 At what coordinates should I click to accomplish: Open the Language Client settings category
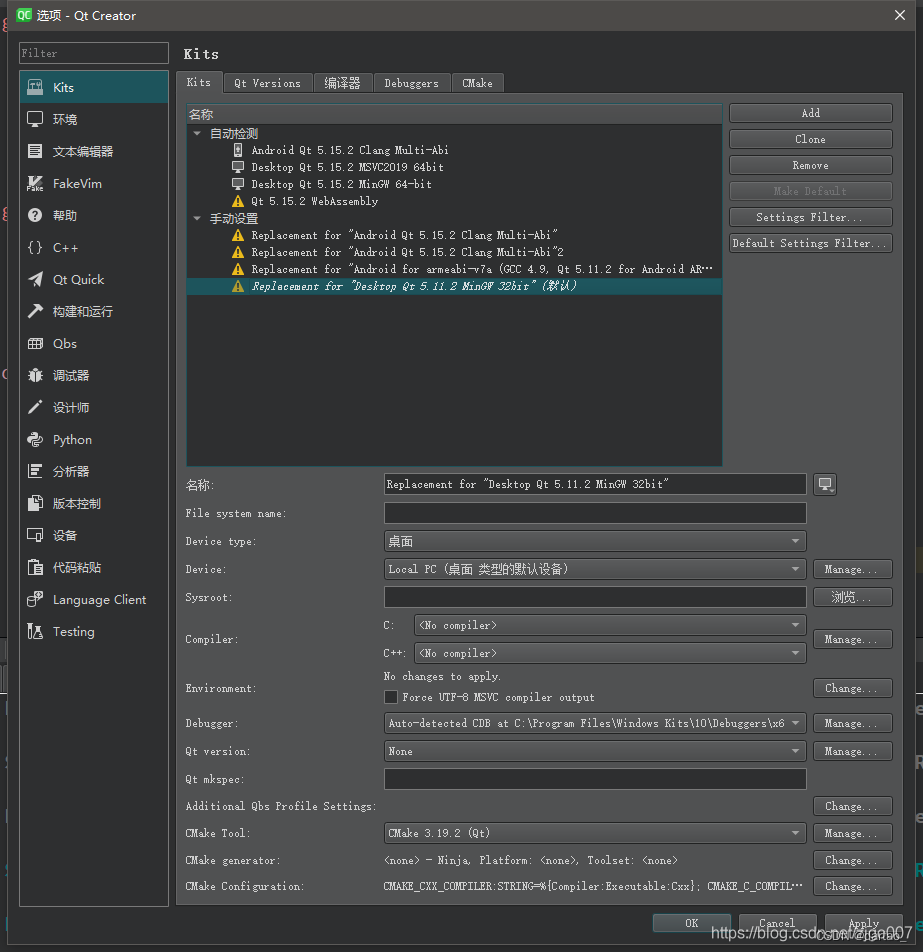pos(94,600)
